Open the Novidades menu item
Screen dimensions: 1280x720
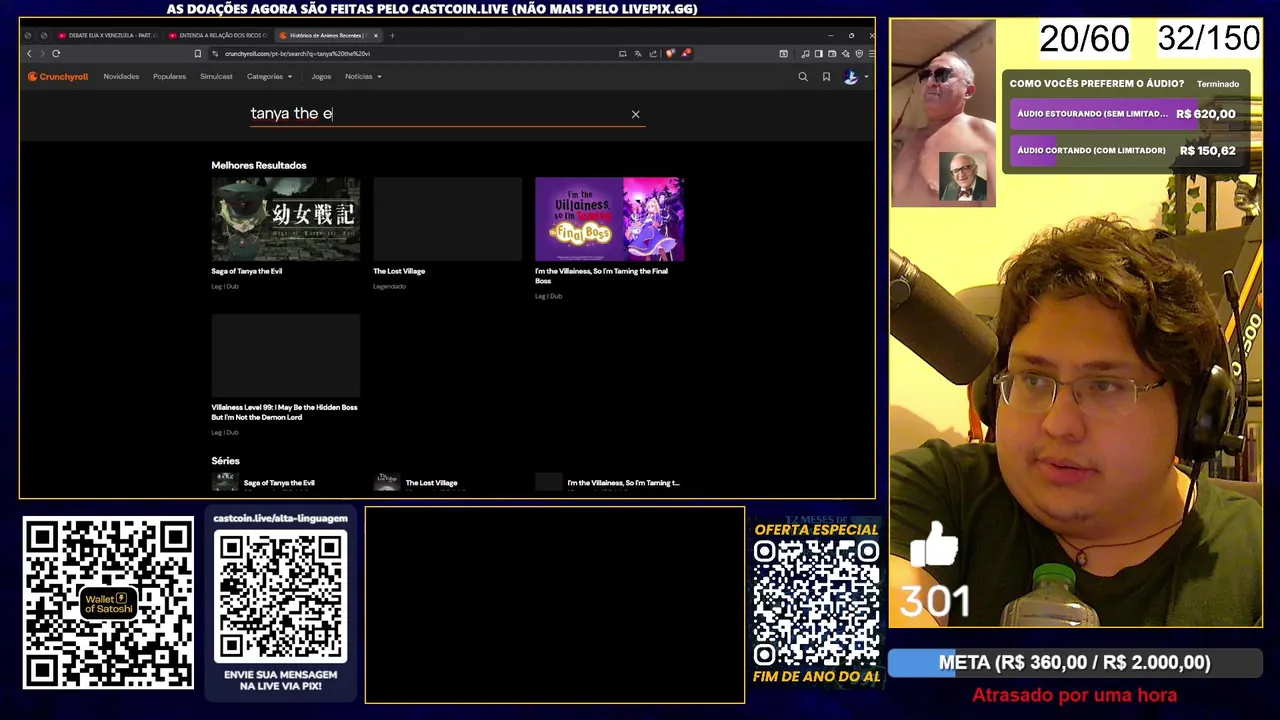pyautogui.click(x=121, y=76)
